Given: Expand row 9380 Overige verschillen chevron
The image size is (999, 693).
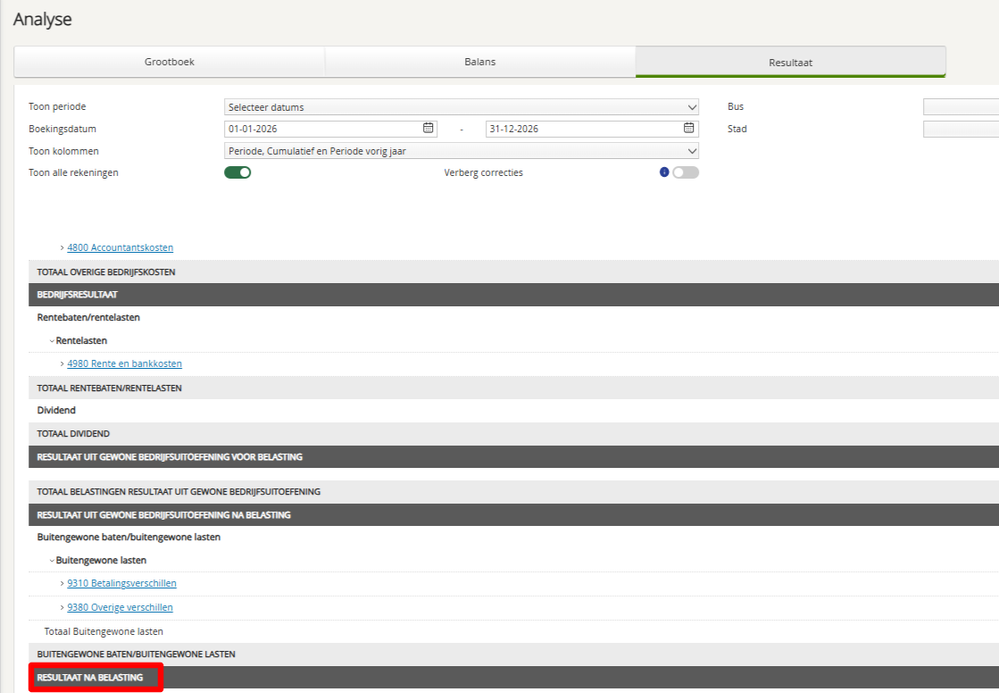Looking at the screenshot, I should coord(62,608).
